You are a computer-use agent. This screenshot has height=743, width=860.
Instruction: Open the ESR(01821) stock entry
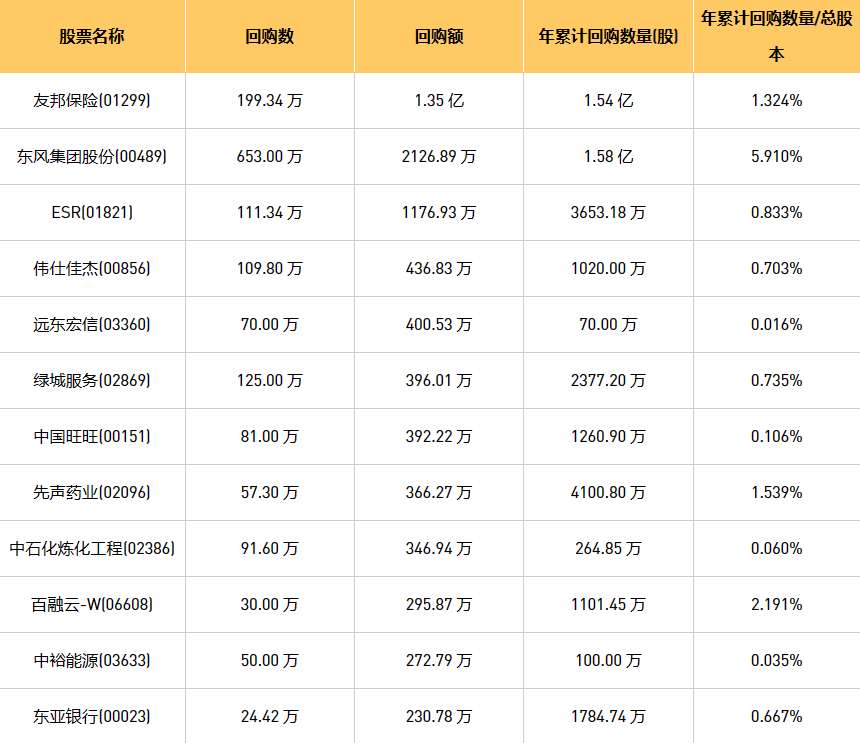(92, 212)
